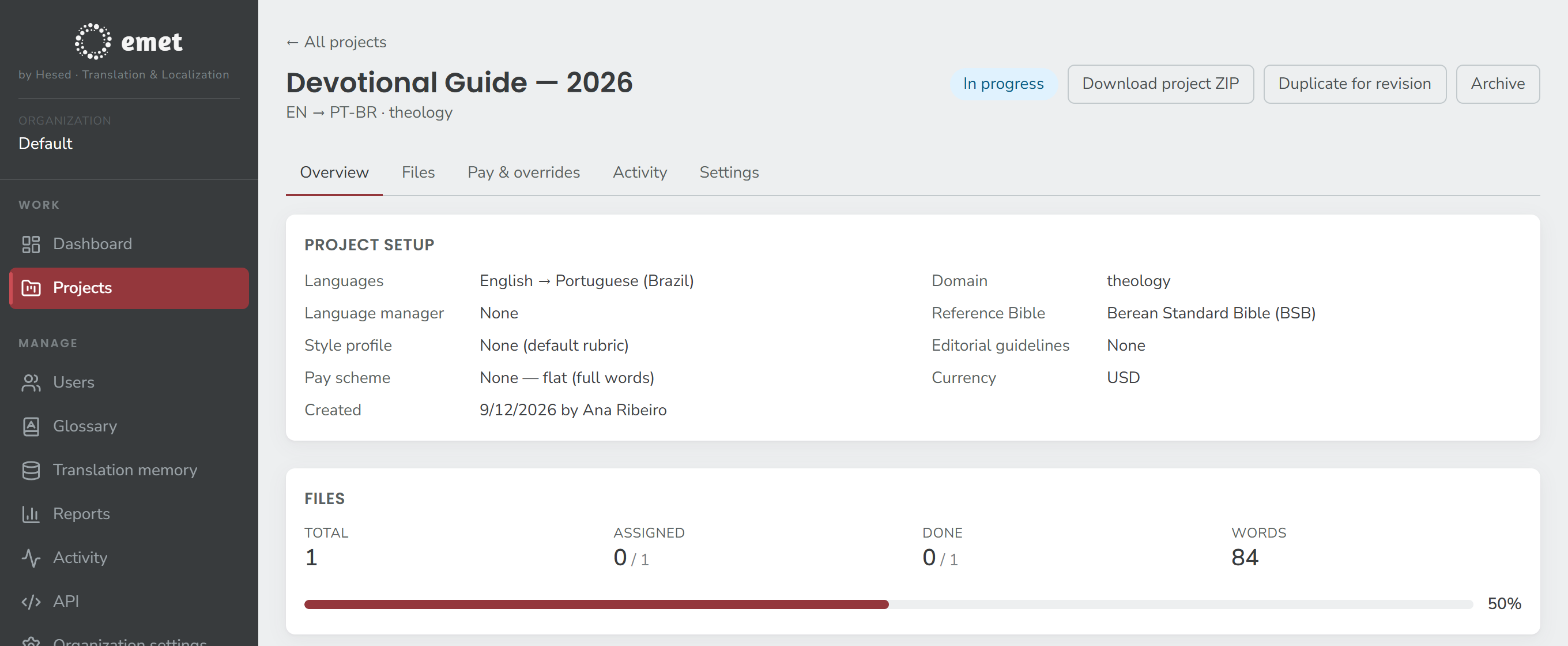Switch to the Files tab

coord(418,172)
